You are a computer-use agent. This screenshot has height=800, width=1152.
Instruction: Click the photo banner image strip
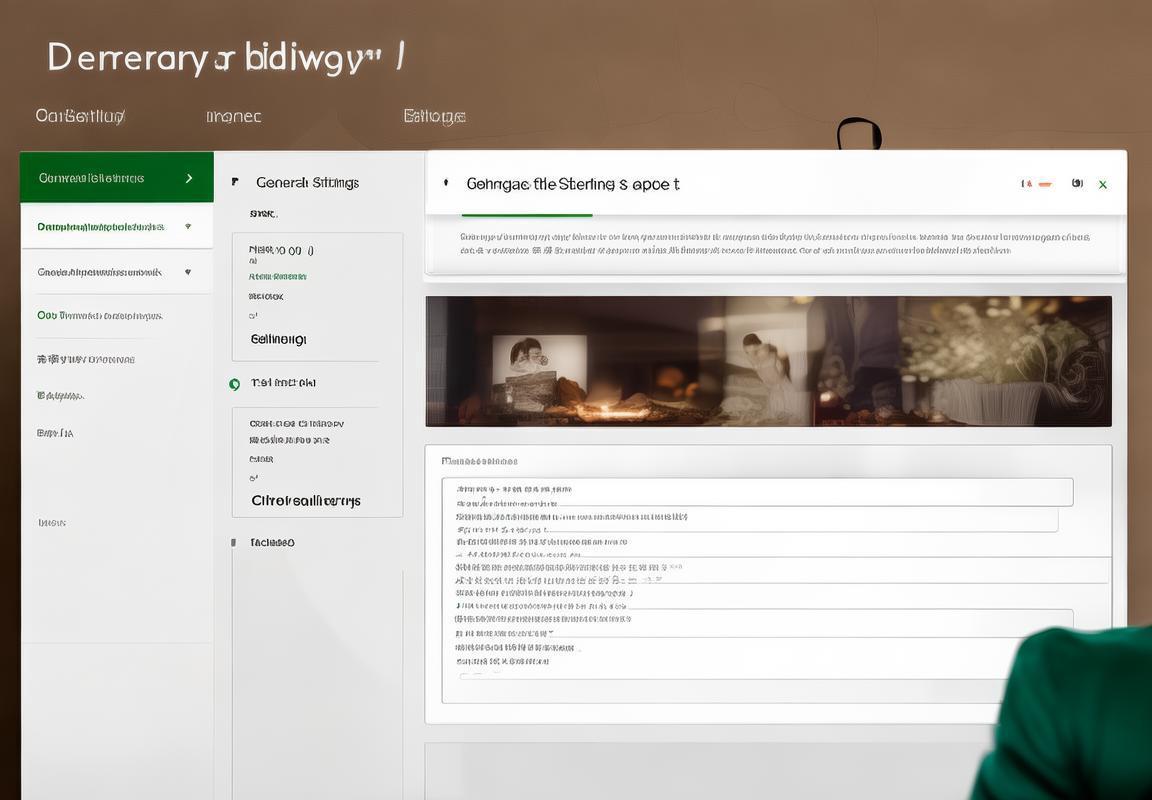[x=768, y=361]
